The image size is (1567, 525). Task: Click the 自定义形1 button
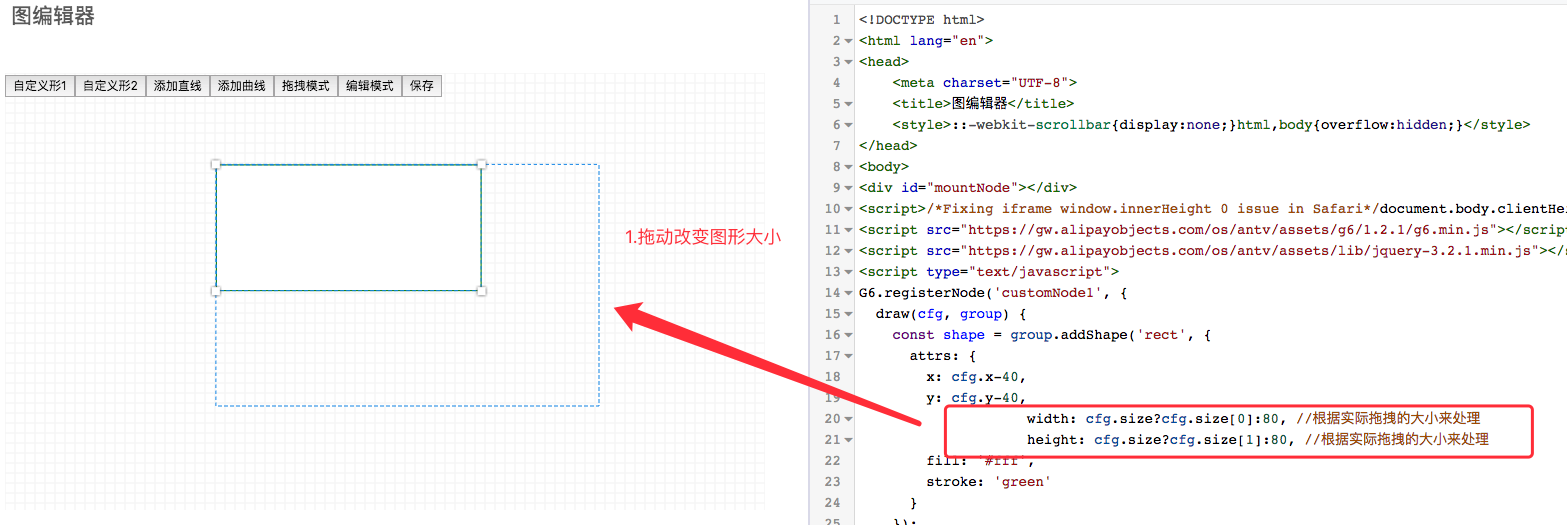click(x=40, y=86)
